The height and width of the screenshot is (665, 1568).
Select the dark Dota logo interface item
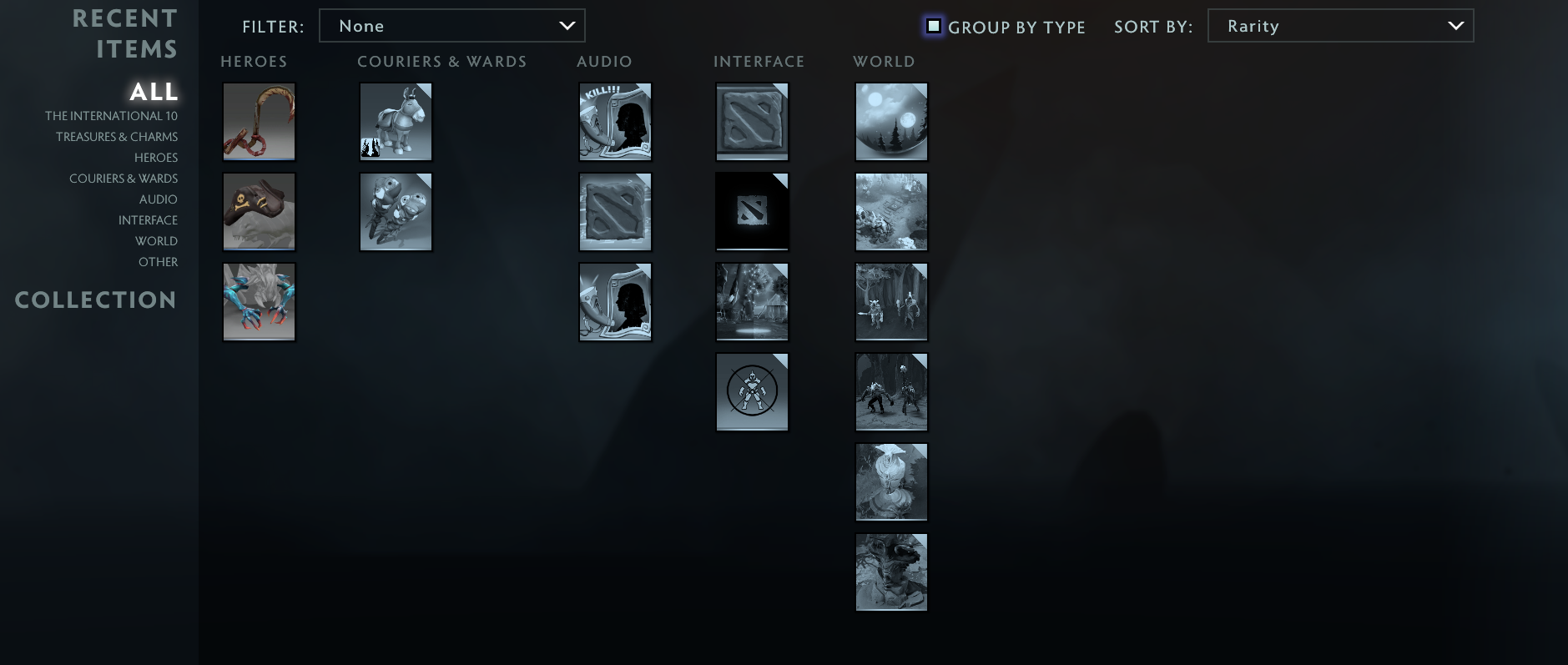752,212
